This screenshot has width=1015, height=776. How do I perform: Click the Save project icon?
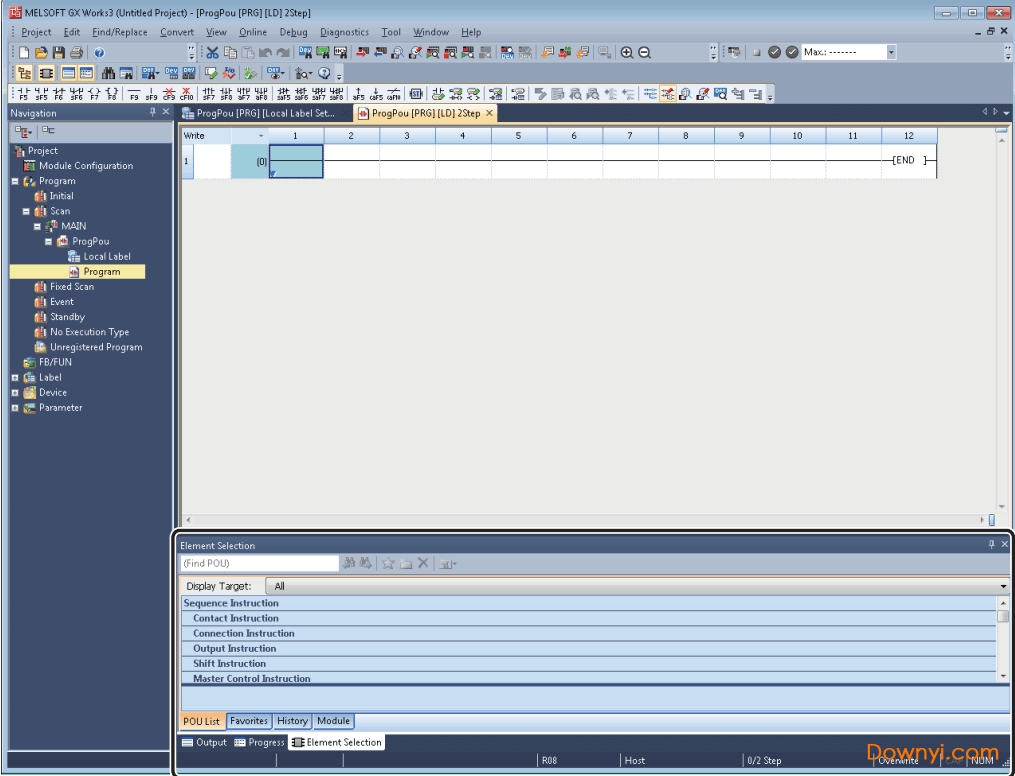coord(59,52)
